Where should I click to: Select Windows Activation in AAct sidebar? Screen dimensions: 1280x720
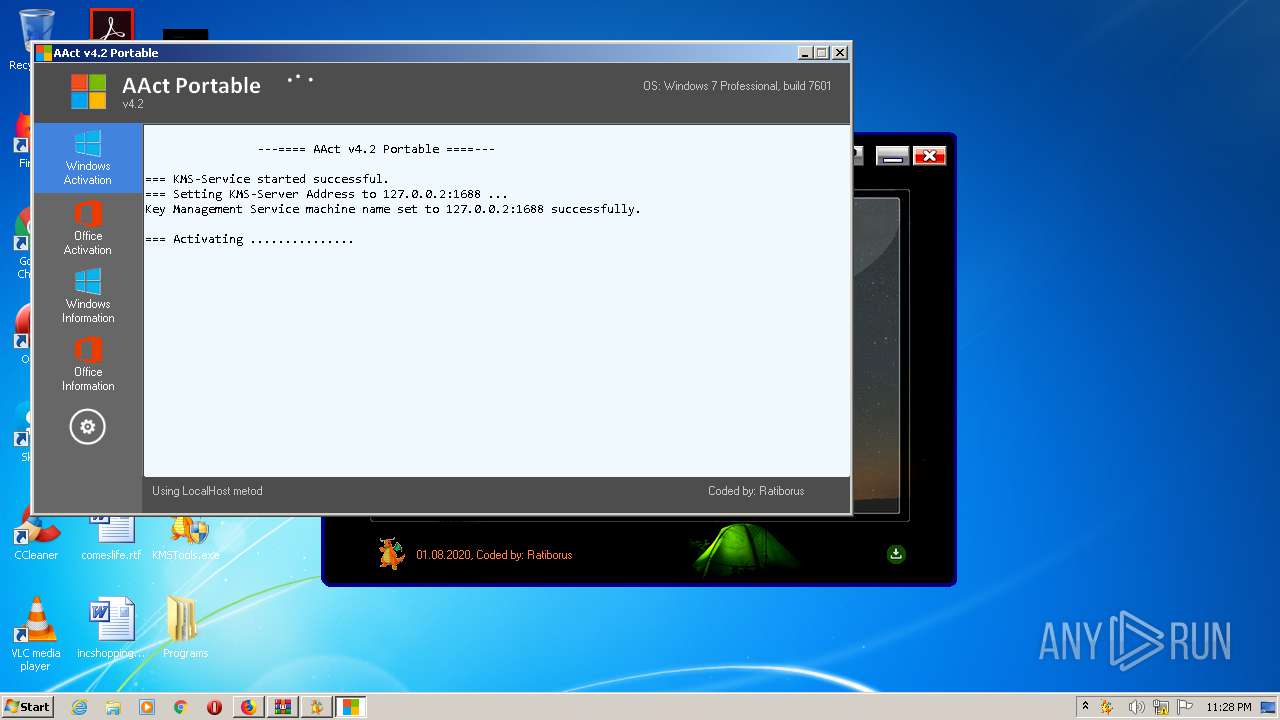(x=88, y=158)
